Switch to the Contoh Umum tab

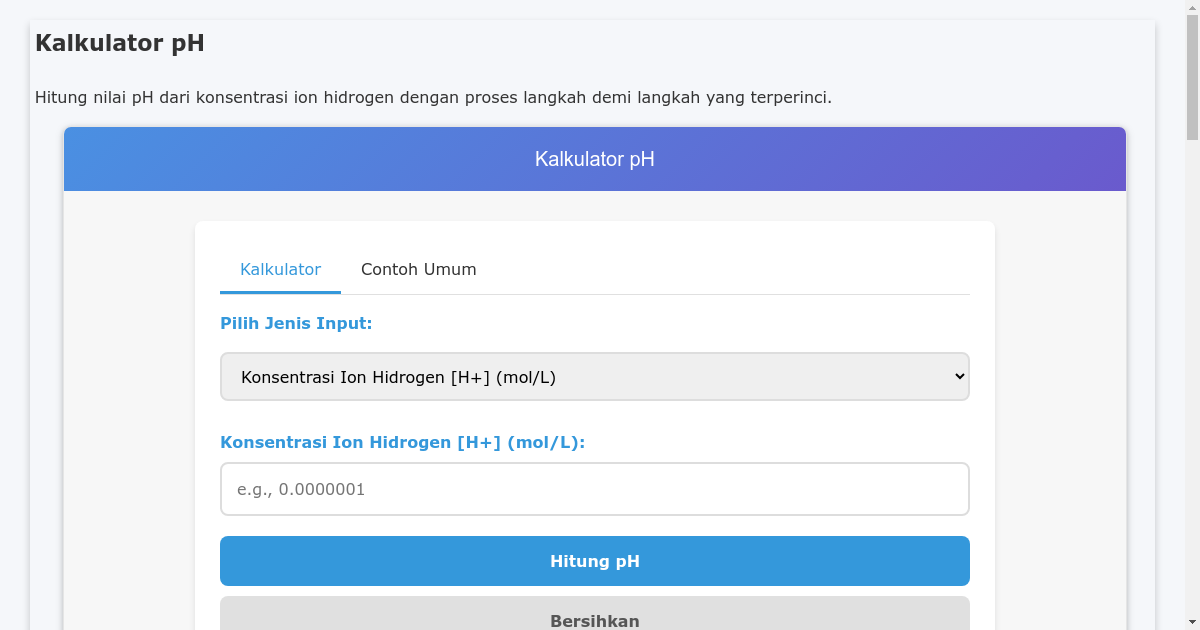418,269
